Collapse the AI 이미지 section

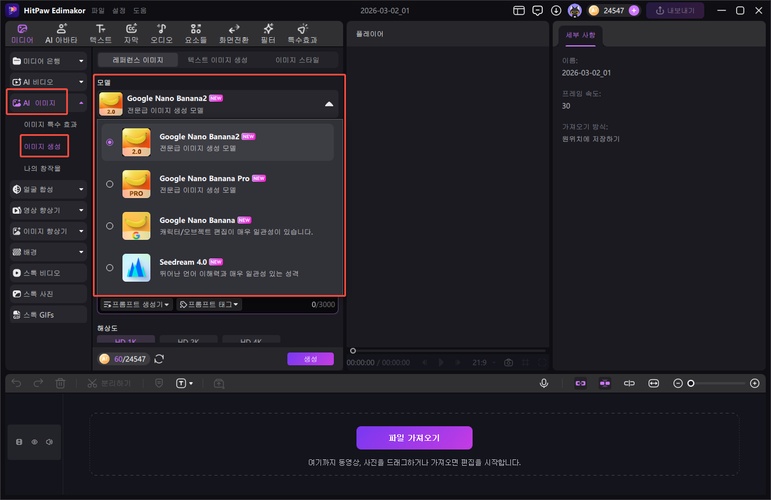81,103
